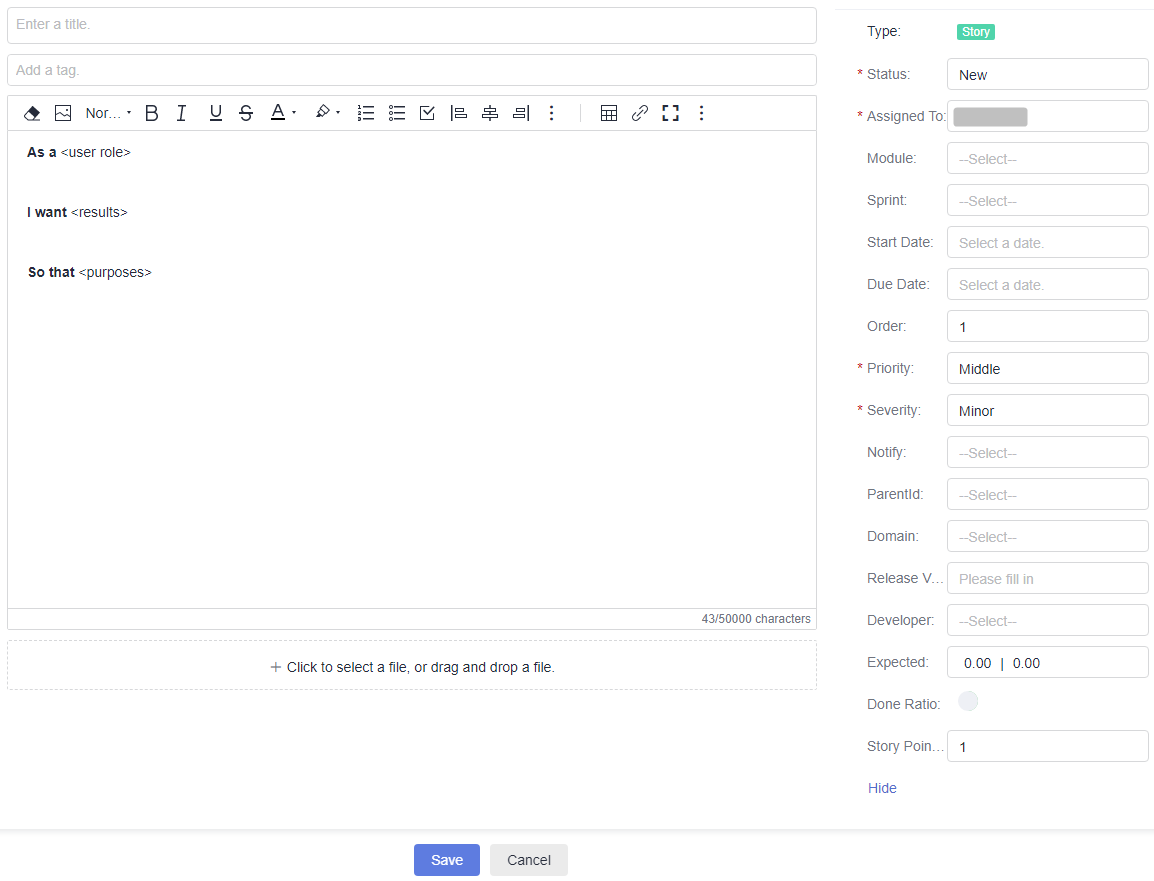Open the Notify select dropdown
This screenshot has height=881, width=1154.
coord(1047,452)
